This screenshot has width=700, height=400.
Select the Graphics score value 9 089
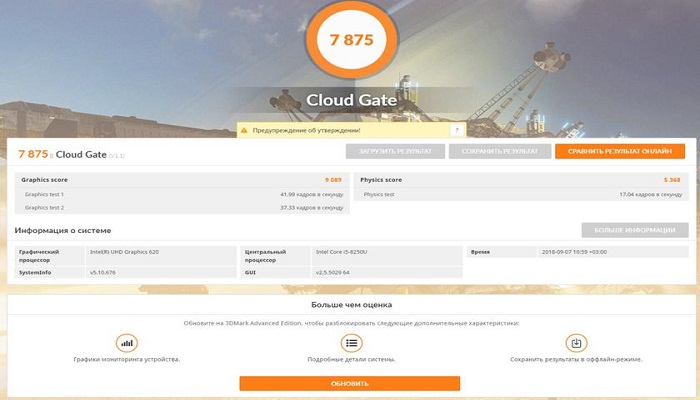[x=333, y=180]
